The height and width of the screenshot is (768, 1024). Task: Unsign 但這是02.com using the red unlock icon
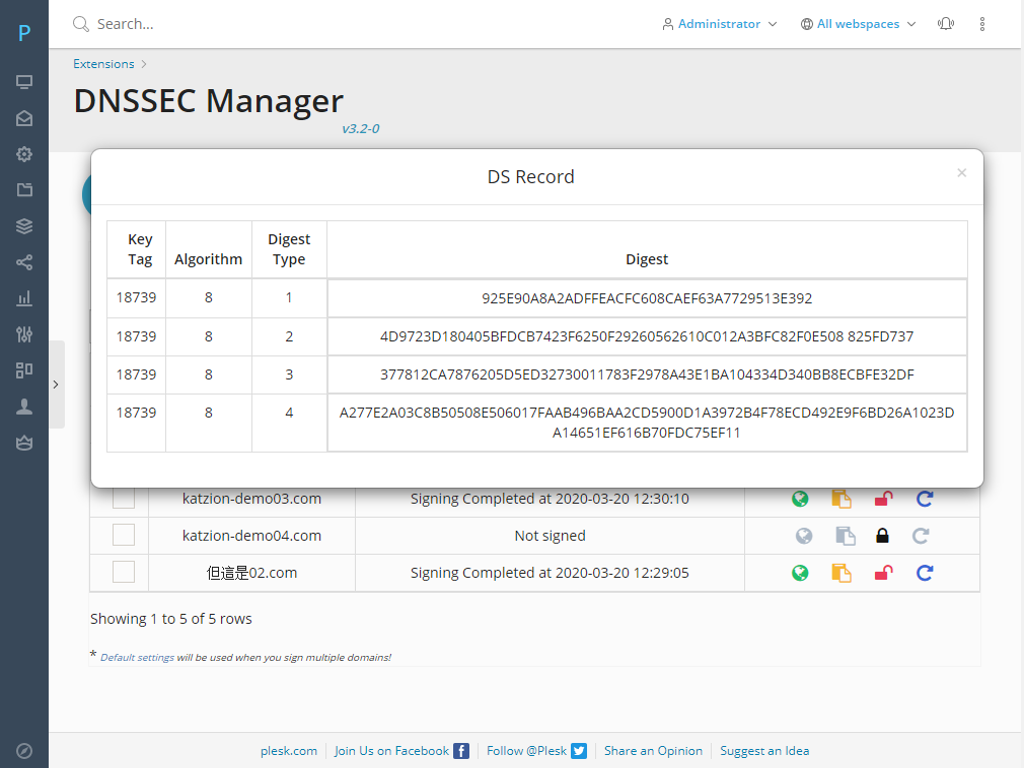pos(882,573)
